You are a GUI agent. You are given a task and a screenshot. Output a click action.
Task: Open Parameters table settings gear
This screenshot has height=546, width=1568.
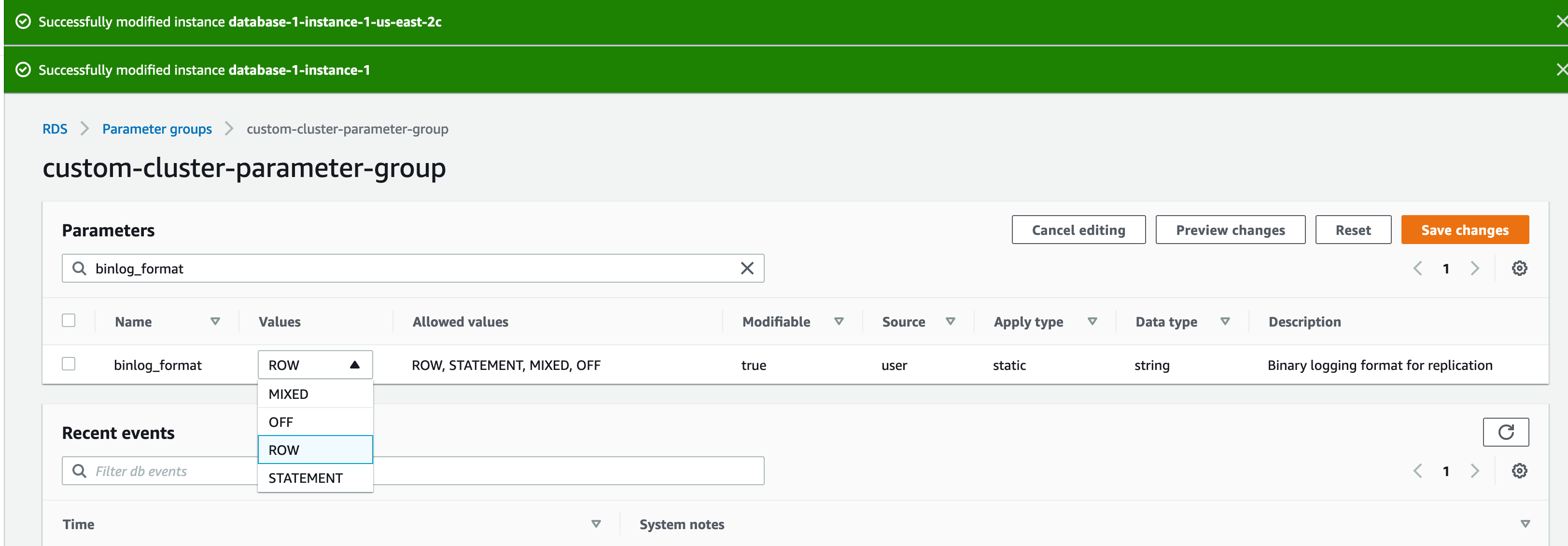(x=1519, y=268)
